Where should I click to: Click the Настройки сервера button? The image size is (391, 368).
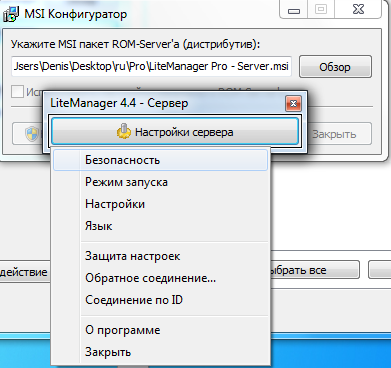pos(175,132)
